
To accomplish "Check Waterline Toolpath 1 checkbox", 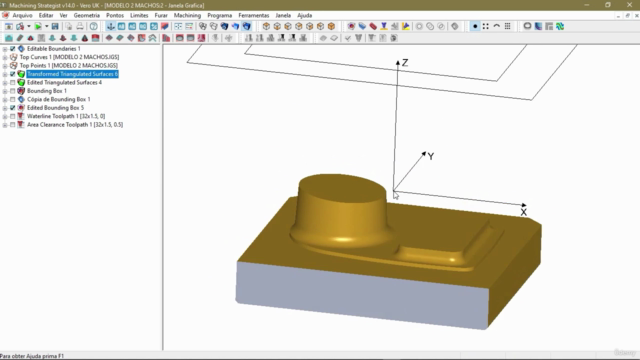I will [13, 116].
